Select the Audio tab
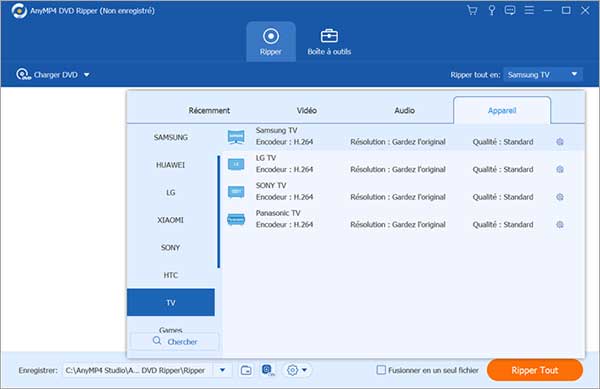Image resolution: width=600 pixels, height=389 pixels. click(x=404, y=111)
